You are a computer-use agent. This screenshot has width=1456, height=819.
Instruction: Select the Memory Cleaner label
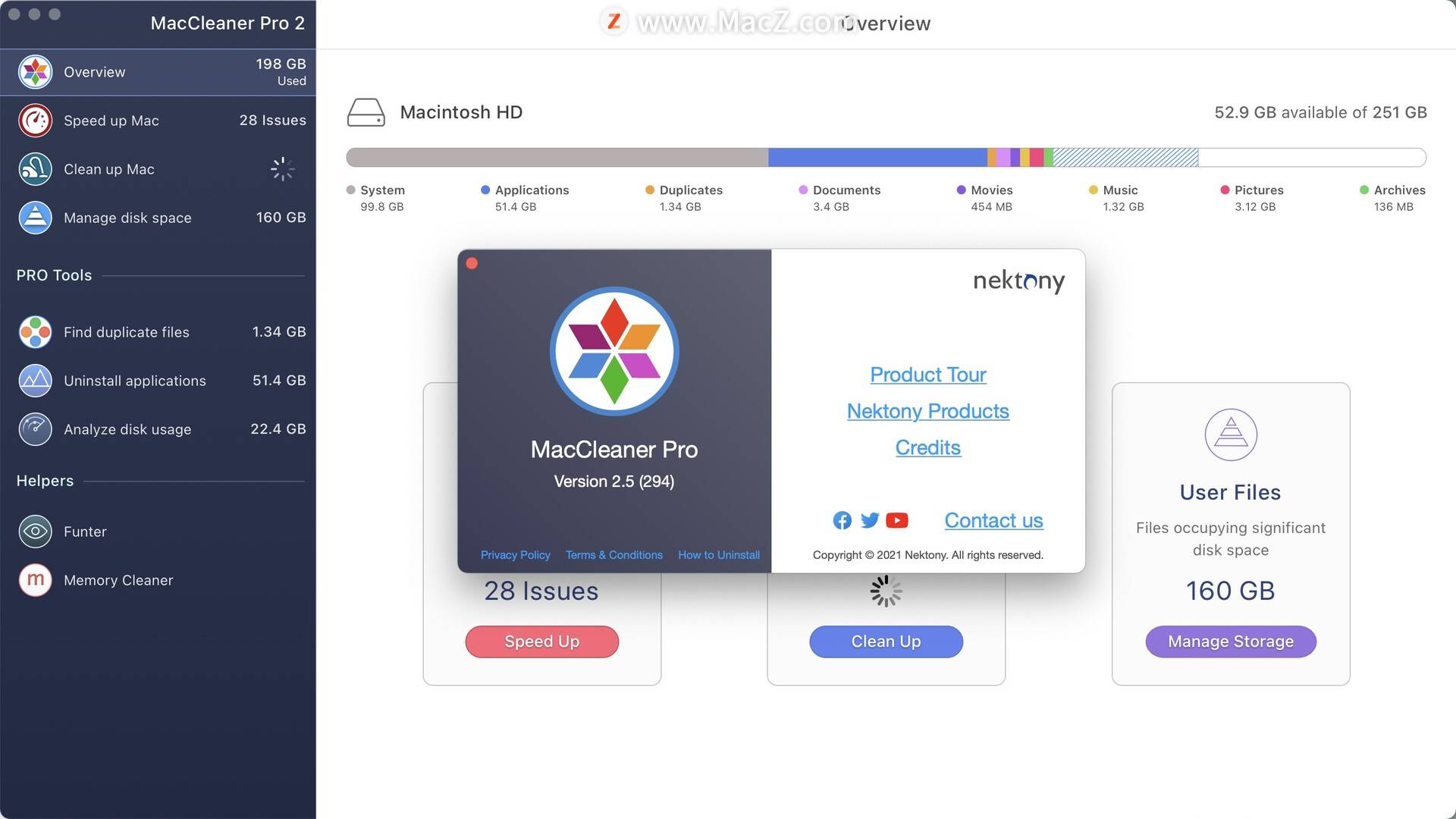pyautogui.click(x=118, y=580)
